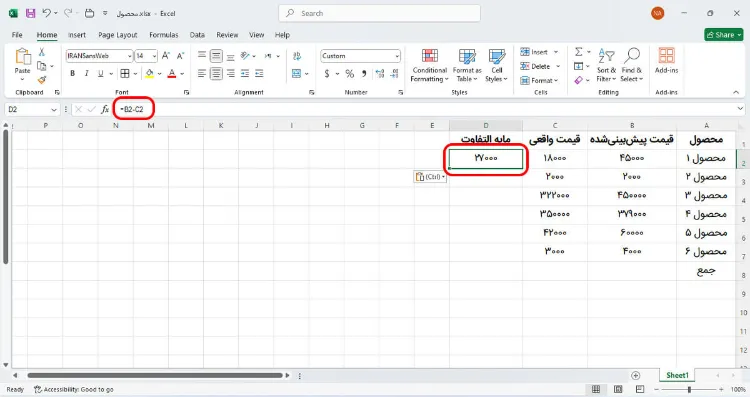Switch to the Insert tab
The width and height of the screenshot is (750, 397).
coord(77,35)
